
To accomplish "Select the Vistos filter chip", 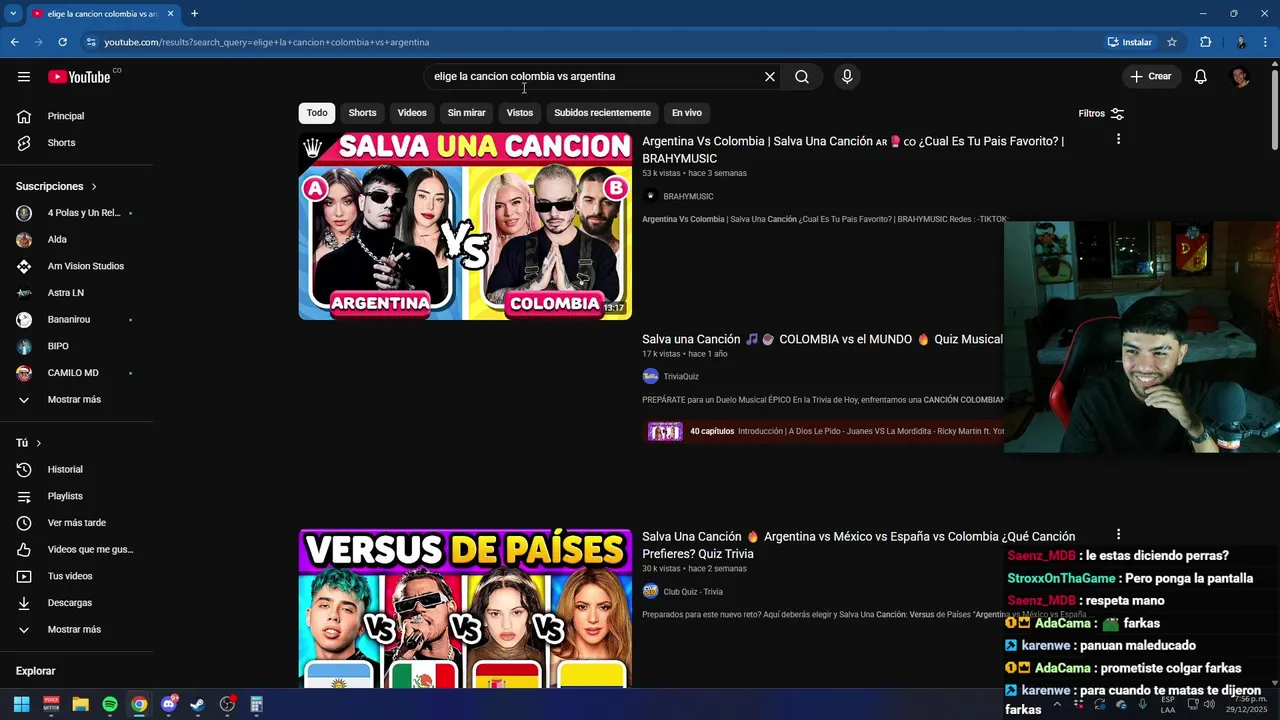I will [x=520, y=113].
